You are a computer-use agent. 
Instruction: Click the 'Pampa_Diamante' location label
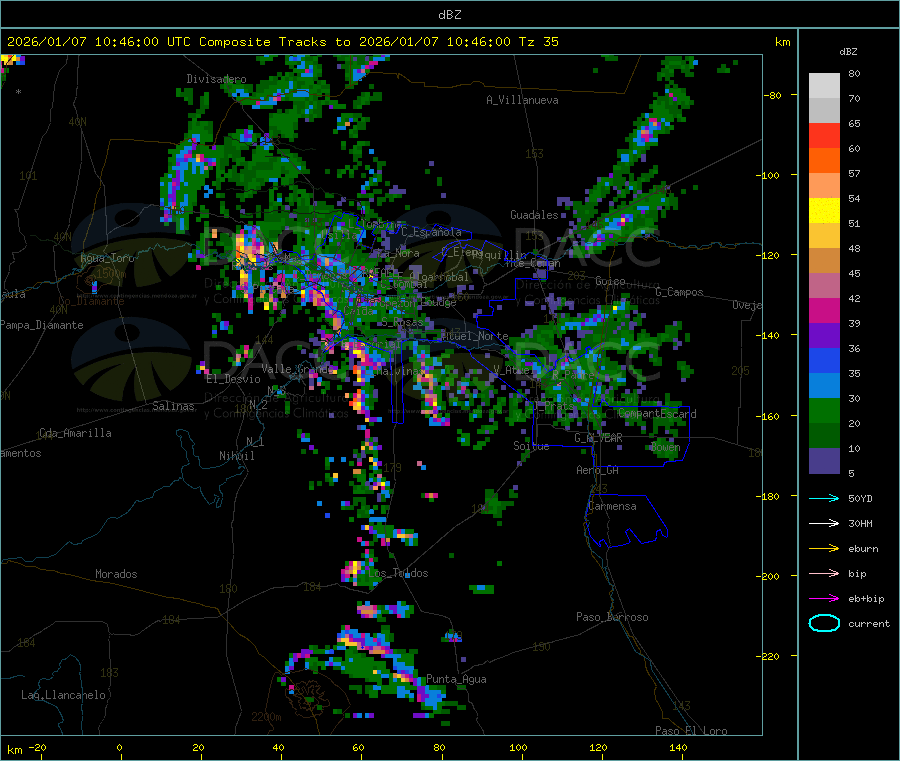click(x=42, y=325)
